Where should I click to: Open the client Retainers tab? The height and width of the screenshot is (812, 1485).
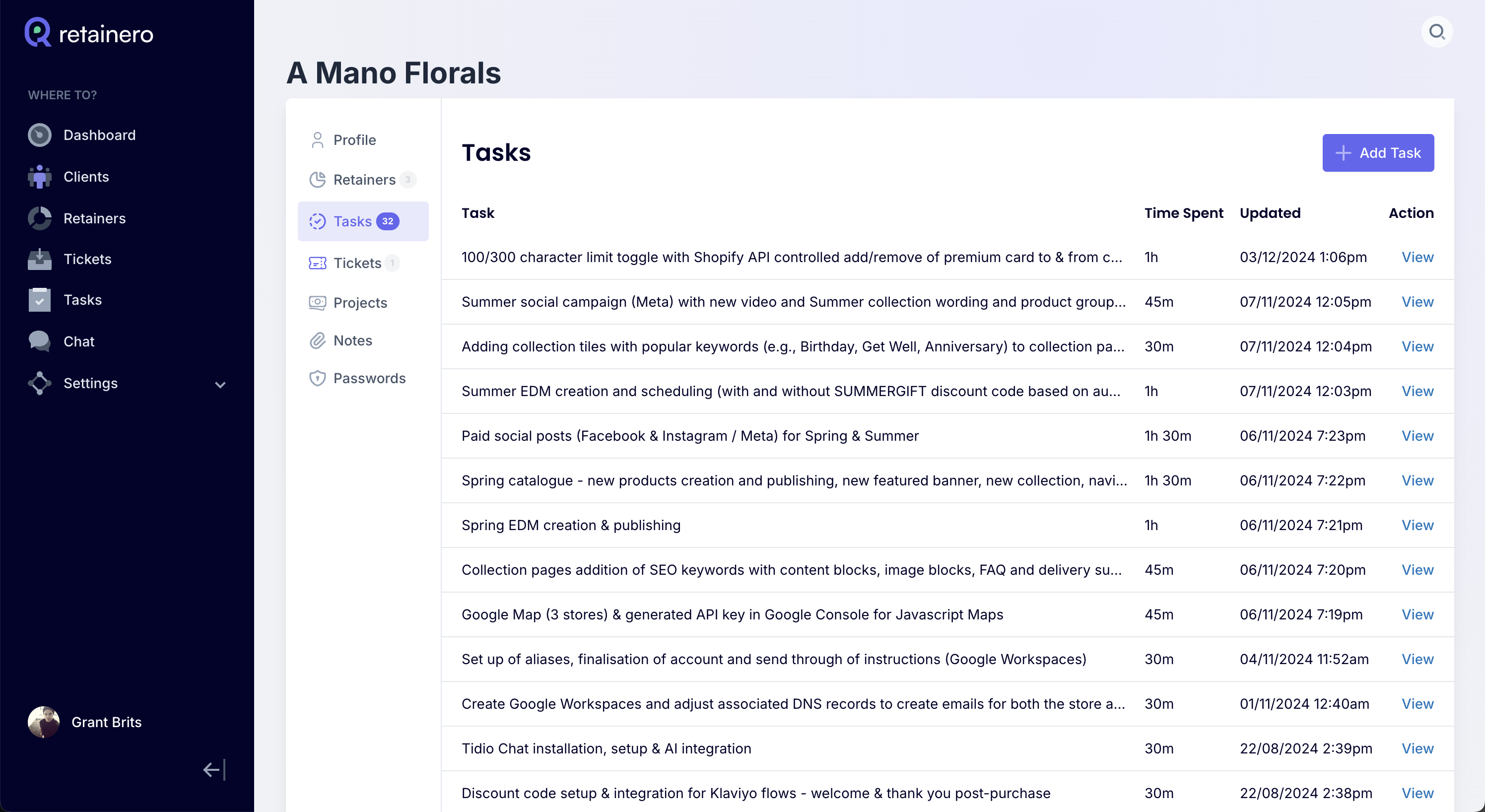click(x=363, y=180)
